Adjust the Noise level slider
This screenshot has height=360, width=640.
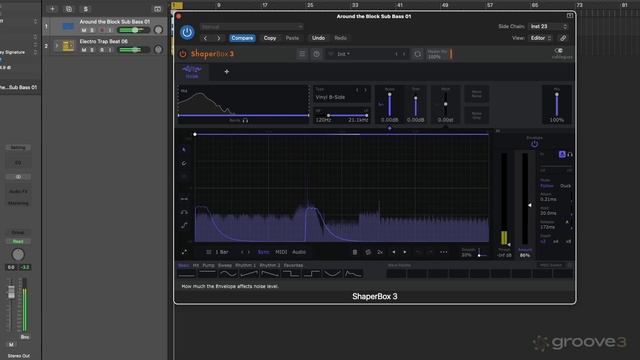coord(389,104)
